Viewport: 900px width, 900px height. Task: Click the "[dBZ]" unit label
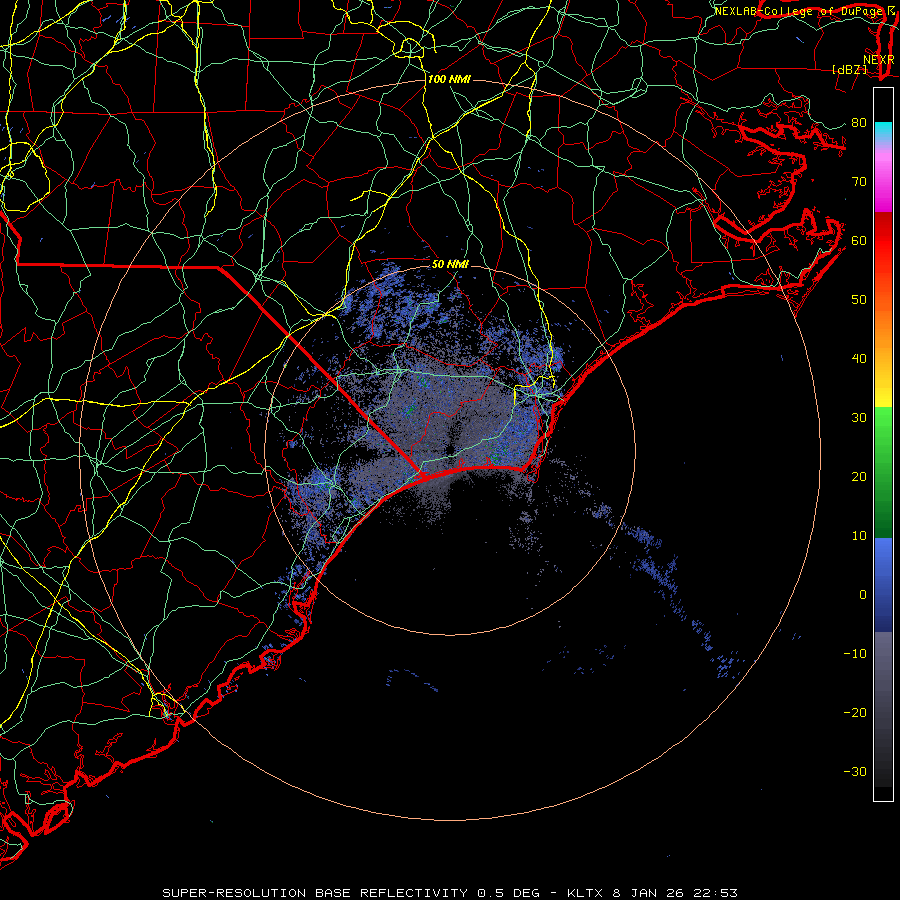(x=849, y=70)
